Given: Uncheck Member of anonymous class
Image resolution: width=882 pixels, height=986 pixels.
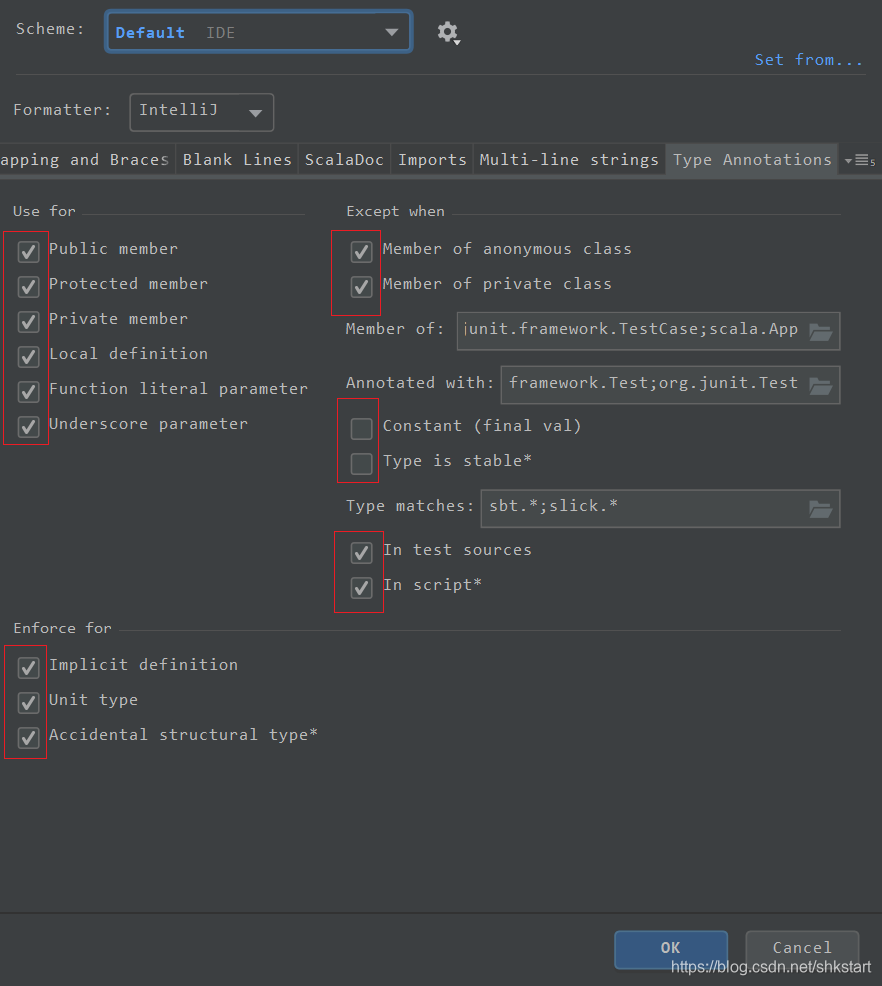Looking at the screenshot, I should 361,252.
